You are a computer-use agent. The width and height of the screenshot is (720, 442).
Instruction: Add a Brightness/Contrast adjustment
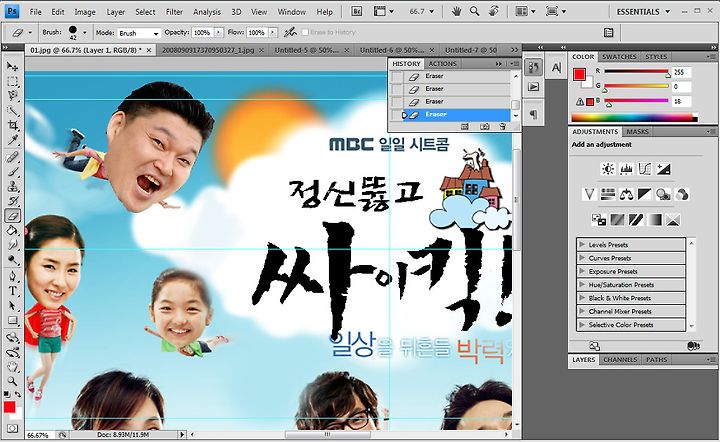[x=608, y=169]
